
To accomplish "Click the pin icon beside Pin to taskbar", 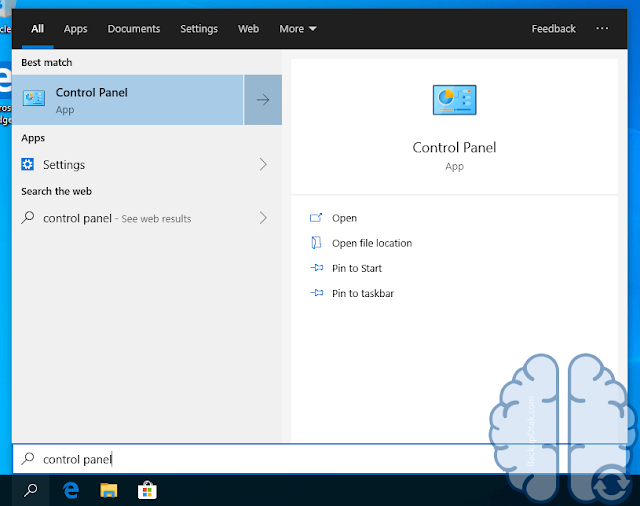I will 316,293.
